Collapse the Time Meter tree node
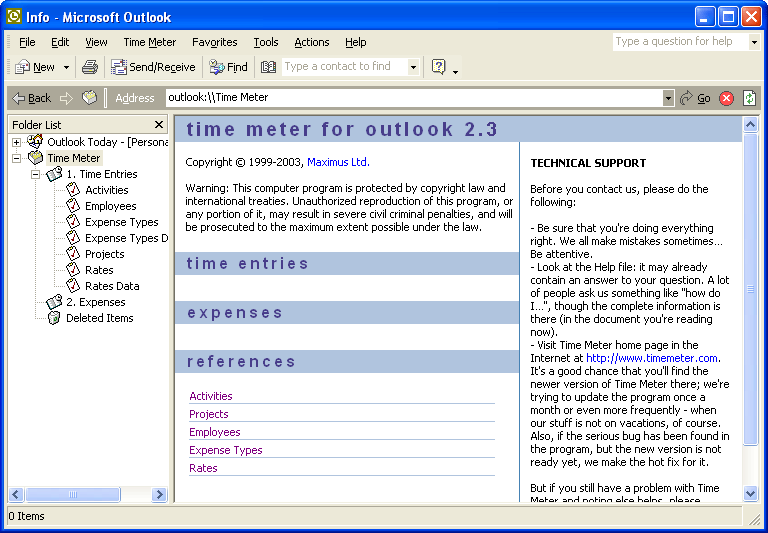The width and height of the screenshot is (768, 533). click(x=17, y=158)
